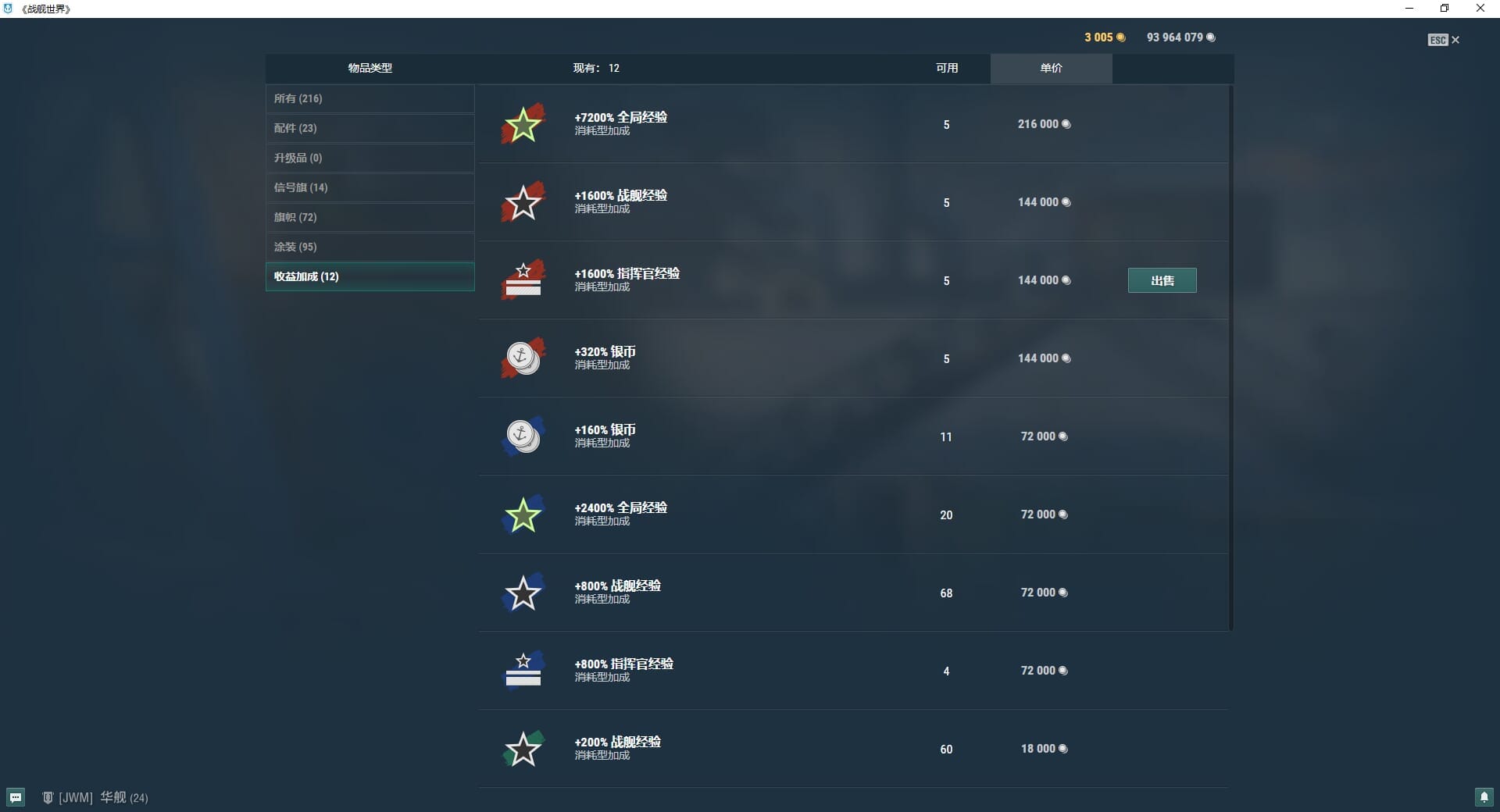Open the 信号旗 (14) category
This screenshot has height=812, width=1500.
tap(370, 187)
